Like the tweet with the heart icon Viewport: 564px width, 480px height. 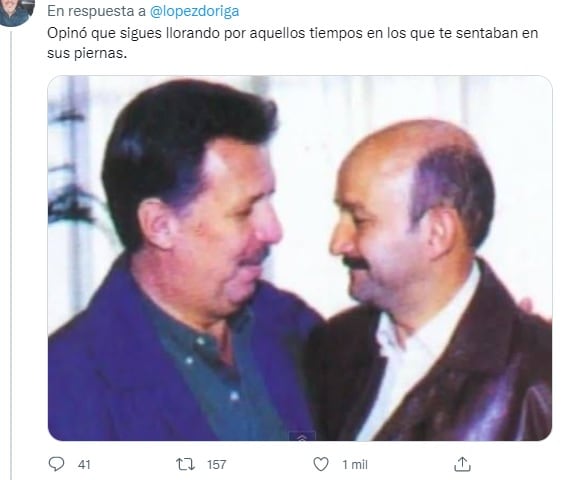pos(321,464)
